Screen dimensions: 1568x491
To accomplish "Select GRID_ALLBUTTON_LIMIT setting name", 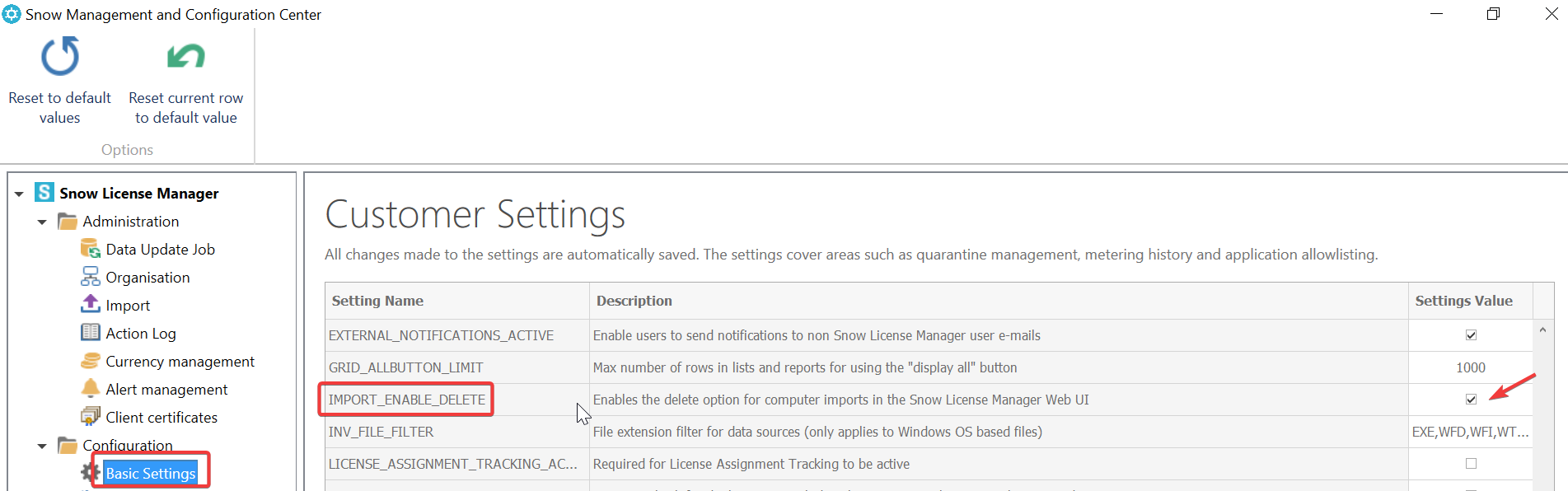I will pyautogui.click(x=405, y=367).
